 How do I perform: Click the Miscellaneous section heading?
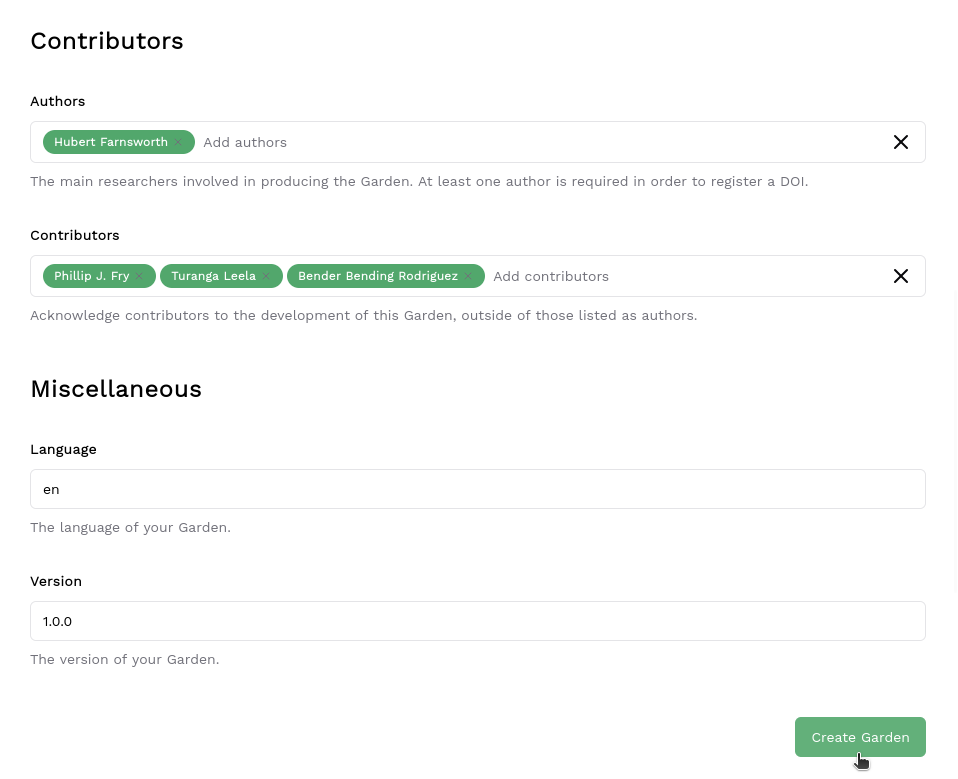pos(116,389)
